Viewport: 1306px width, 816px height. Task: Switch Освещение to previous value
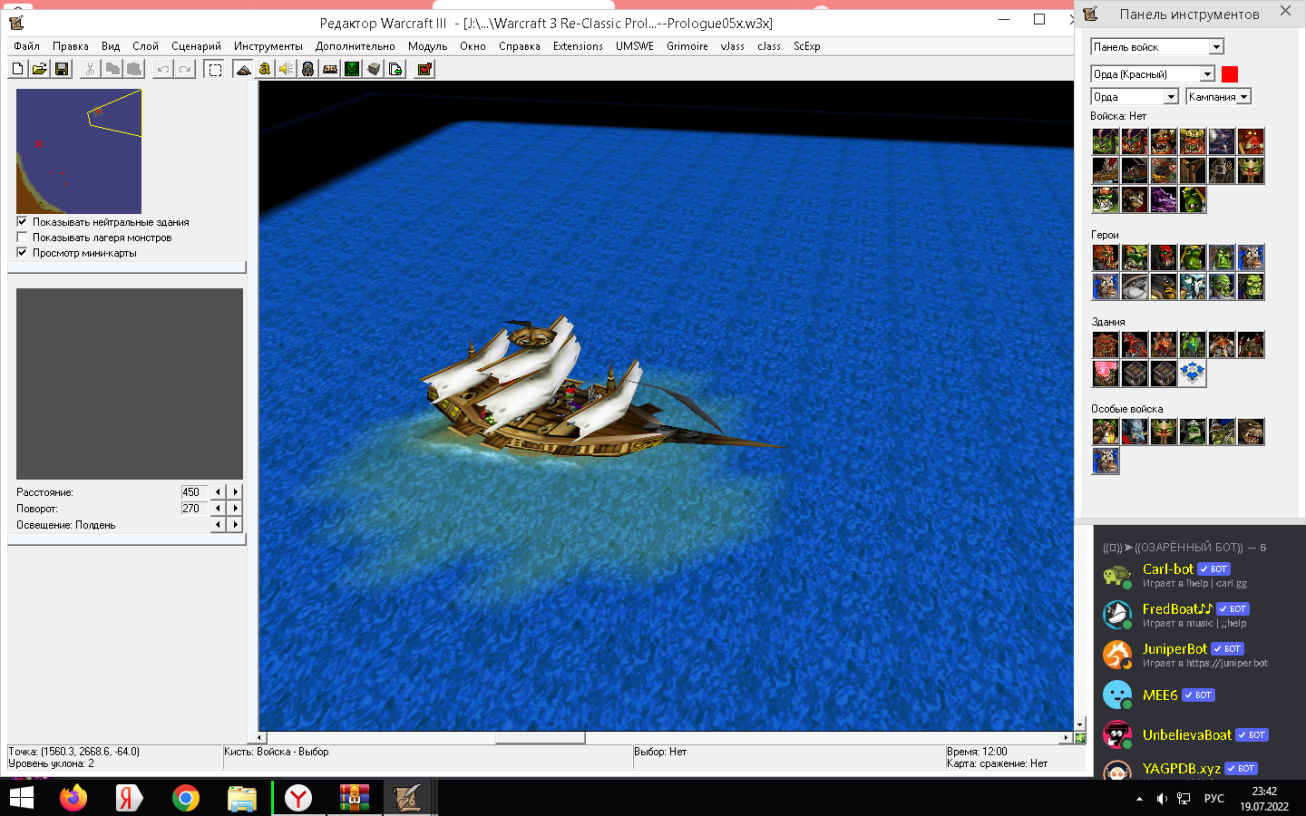tap(219, 524)
